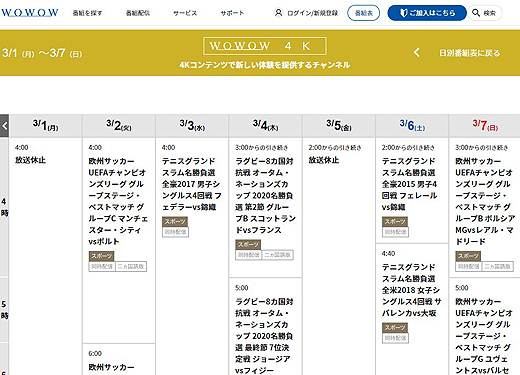Select the 3/2(火) date header

tap(119, 126)
